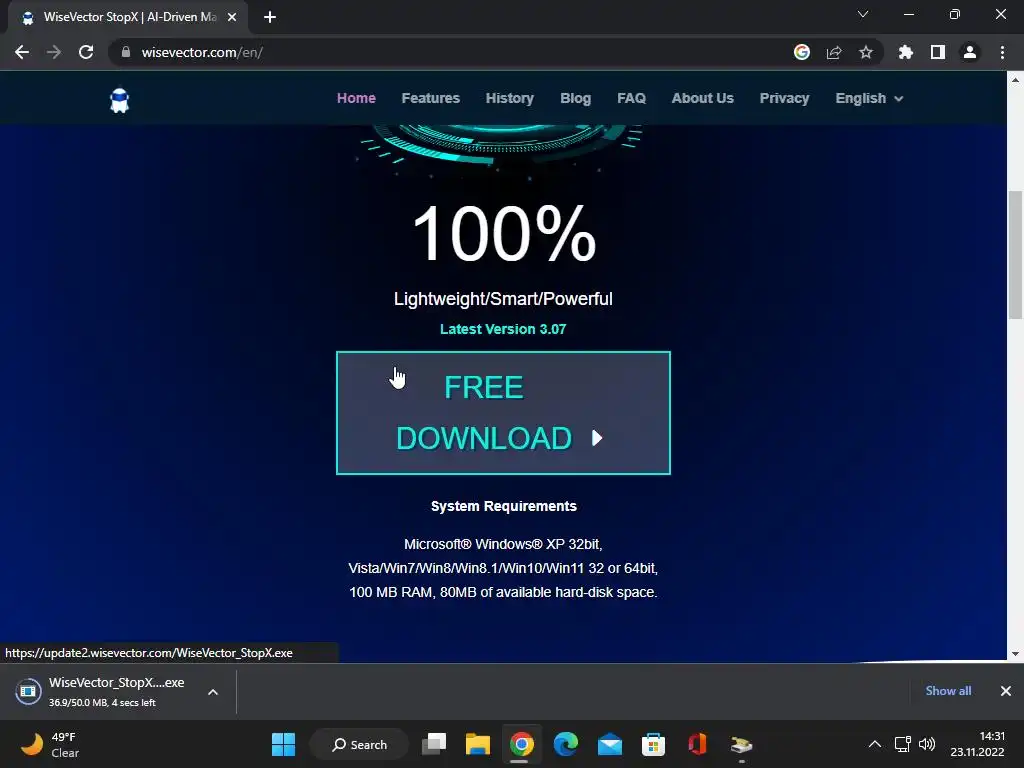Image resolution: width=1024 pixels, height=768 pixels.
Task: Close the downloads bar
Action: coord(1006,691)
